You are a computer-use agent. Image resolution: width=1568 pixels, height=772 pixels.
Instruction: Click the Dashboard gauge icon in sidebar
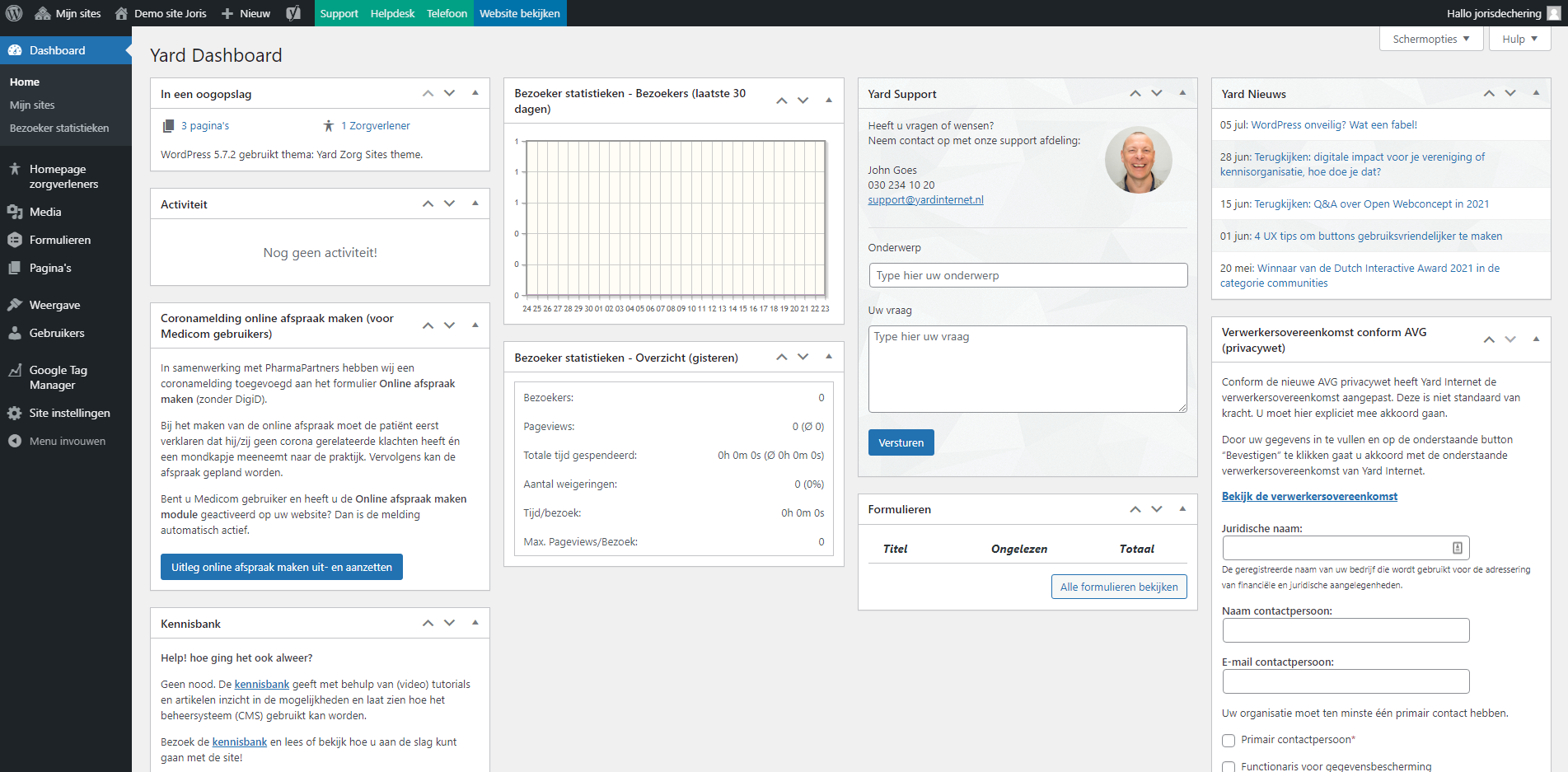coord(15,50)
